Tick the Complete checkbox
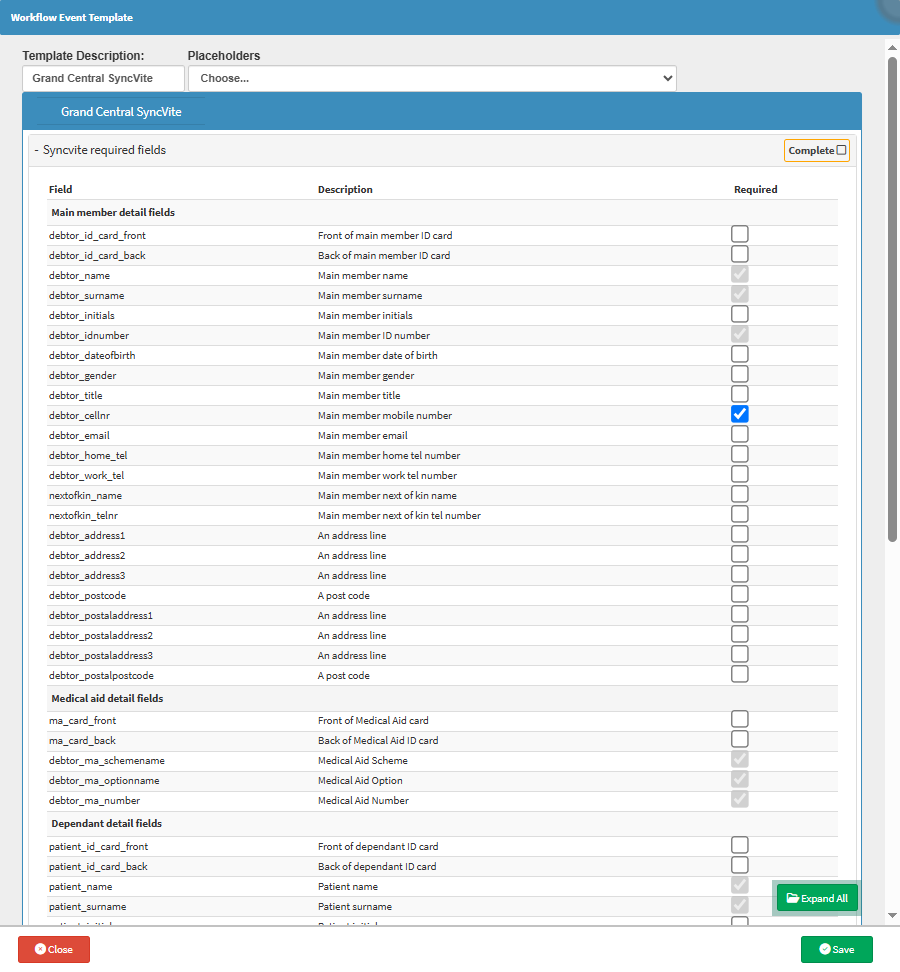 [x=841, y=151]
